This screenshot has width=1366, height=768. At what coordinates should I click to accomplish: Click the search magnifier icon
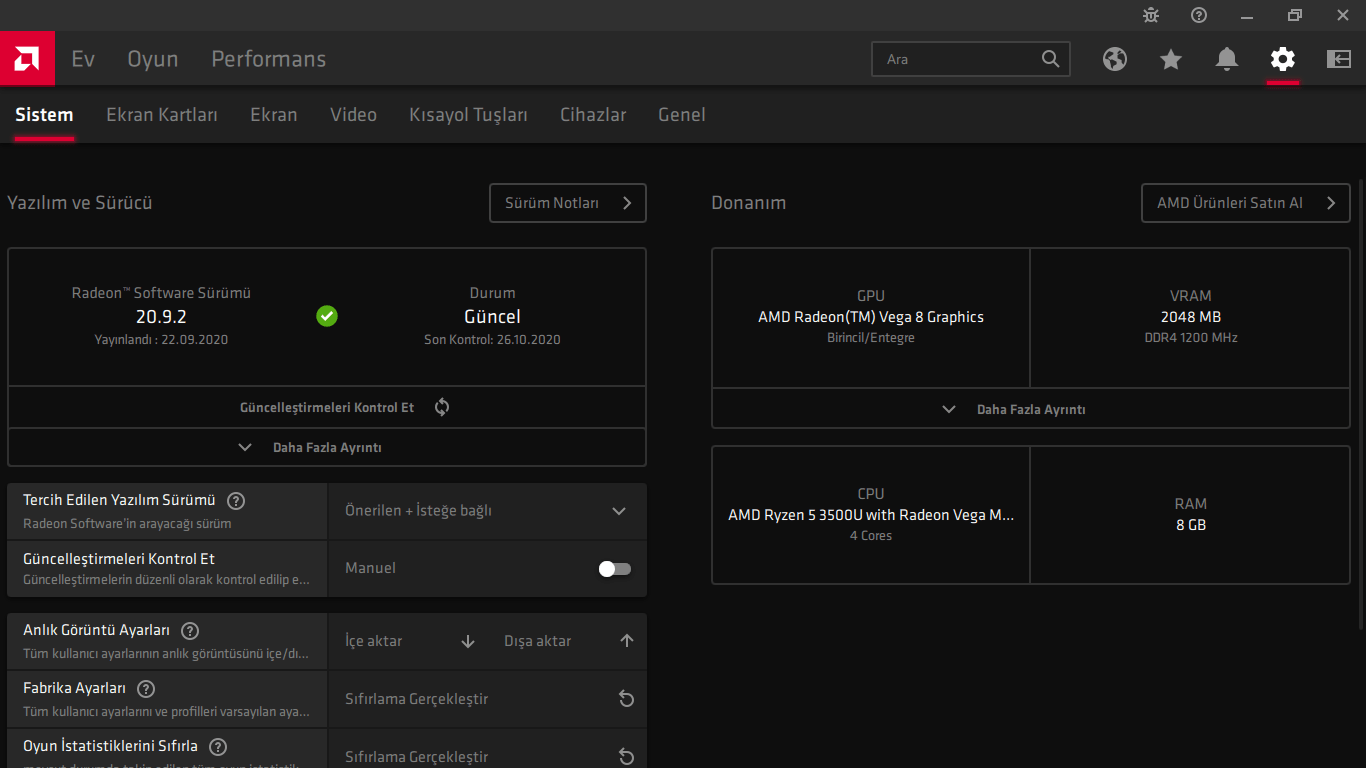click(1050, 59)
